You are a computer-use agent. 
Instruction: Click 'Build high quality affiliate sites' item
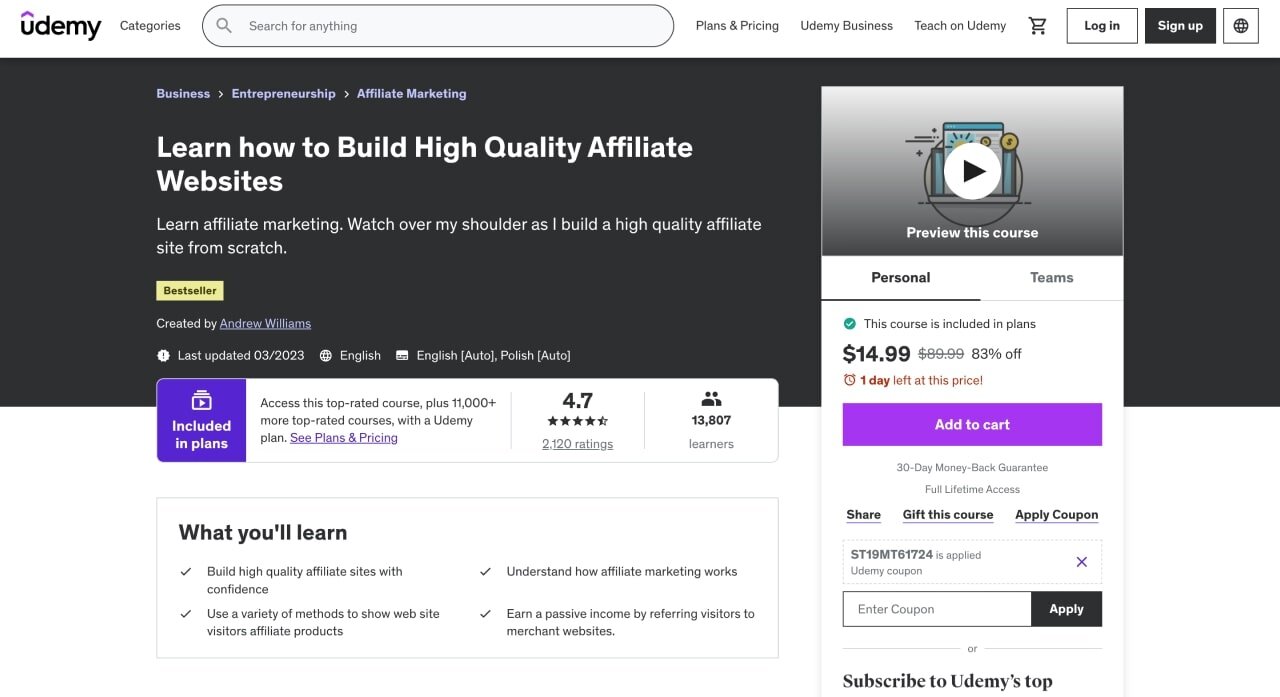pyautogui.click(x=305, y=581)
